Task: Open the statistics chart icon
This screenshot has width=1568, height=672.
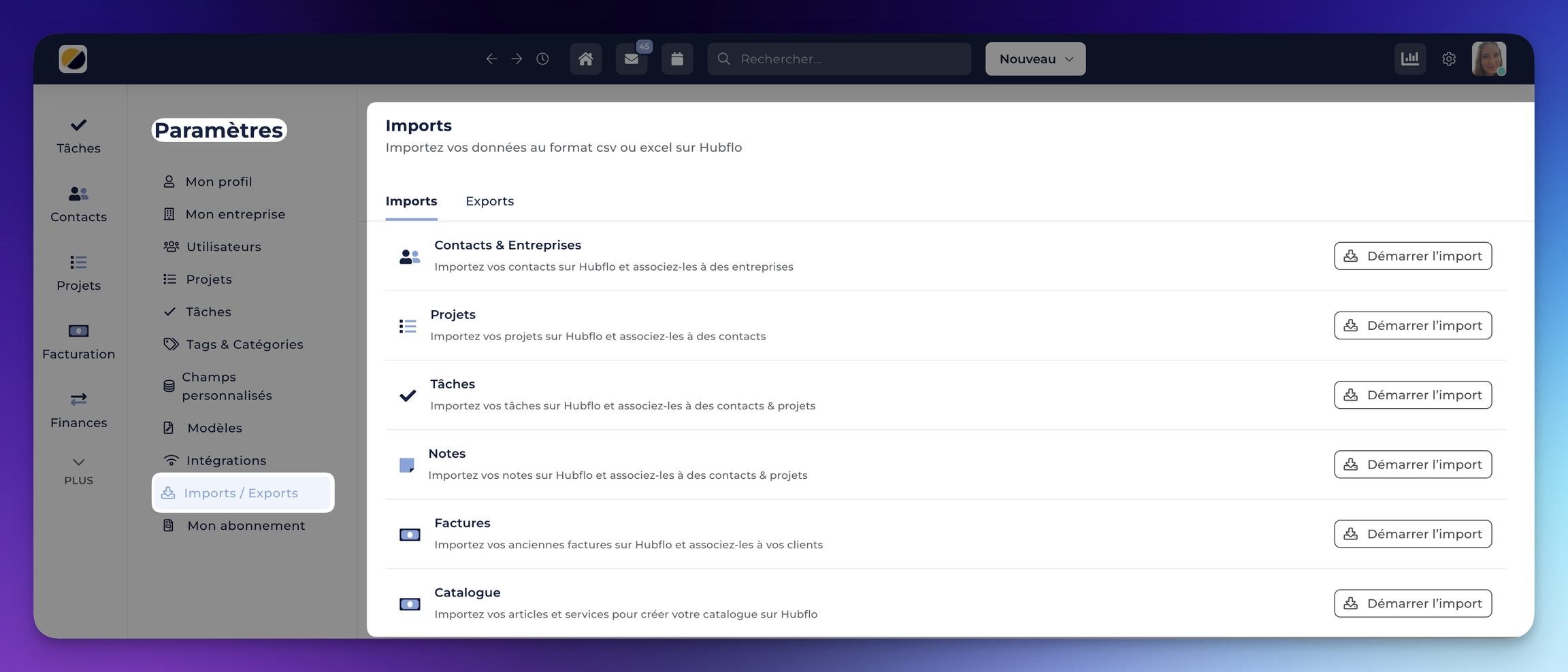Action: click(x=1409, y=59)
